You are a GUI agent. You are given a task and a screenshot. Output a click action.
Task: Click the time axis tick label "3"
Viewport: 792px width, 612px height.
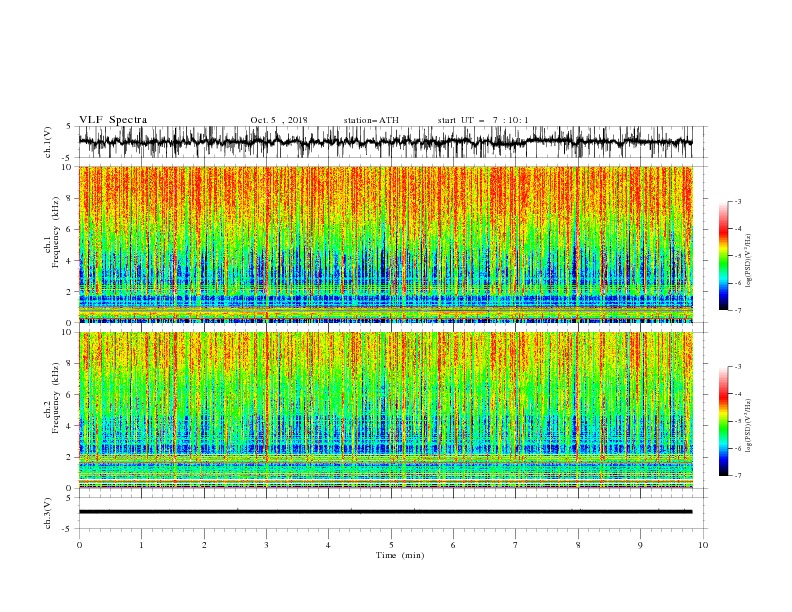(x=266, y=545)
